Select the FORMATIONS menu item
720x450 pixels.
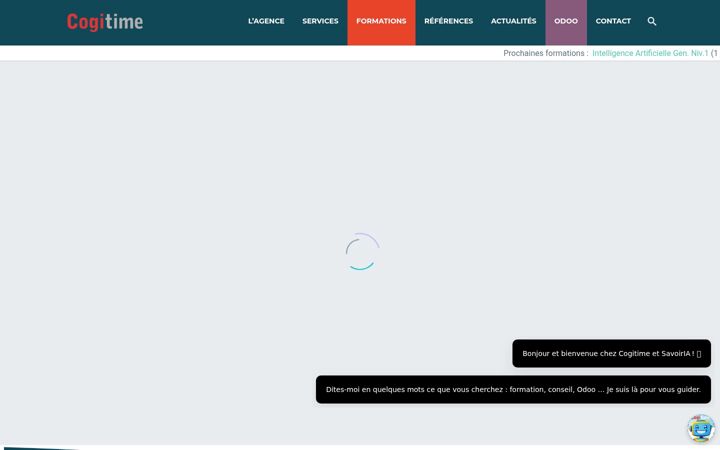[381, 22]
